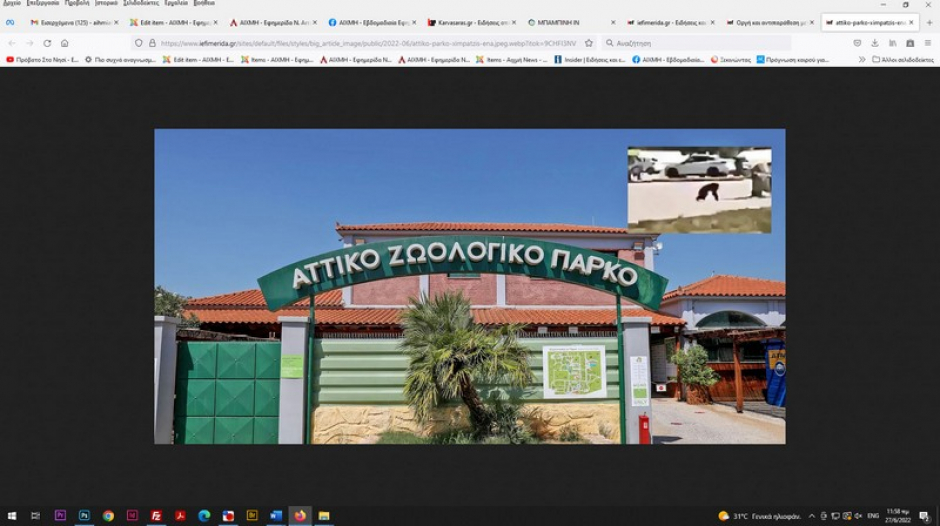Launch Photoshop from the taskbar
940x526 pixels.
(84, 516)
